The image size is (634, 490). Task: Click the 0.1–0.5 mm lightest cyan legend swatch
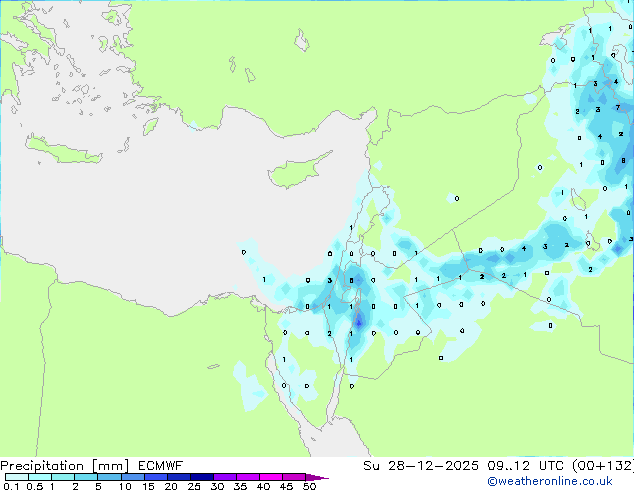17,477
